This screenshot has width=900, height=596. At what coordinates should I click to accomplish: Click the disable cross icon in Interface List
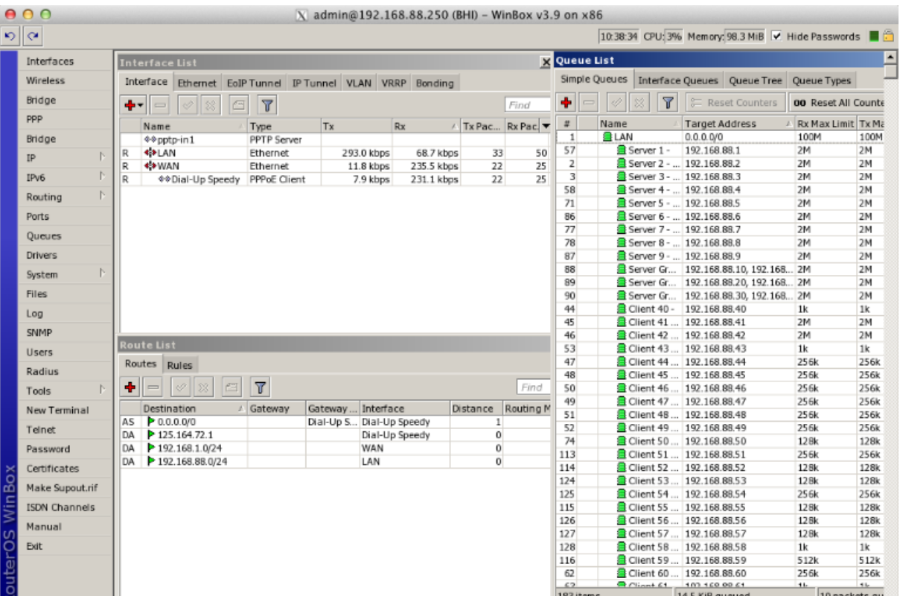(210, 105)
